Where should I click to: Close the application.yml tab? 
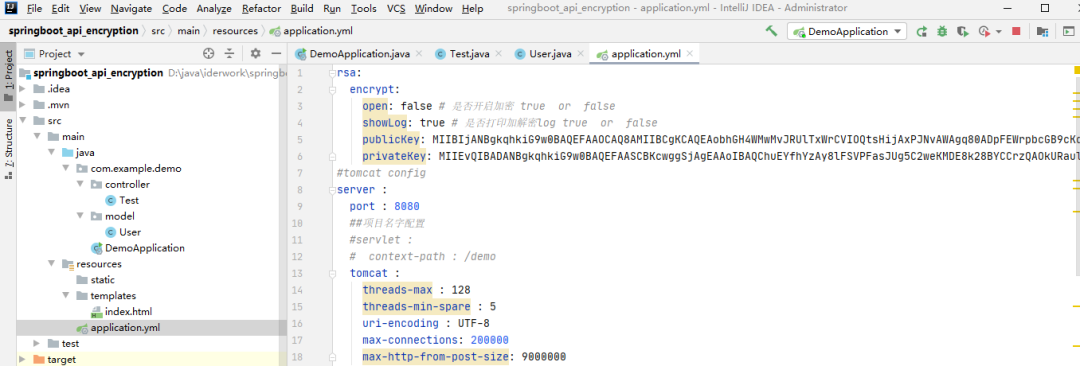click(x=689, y=53)
